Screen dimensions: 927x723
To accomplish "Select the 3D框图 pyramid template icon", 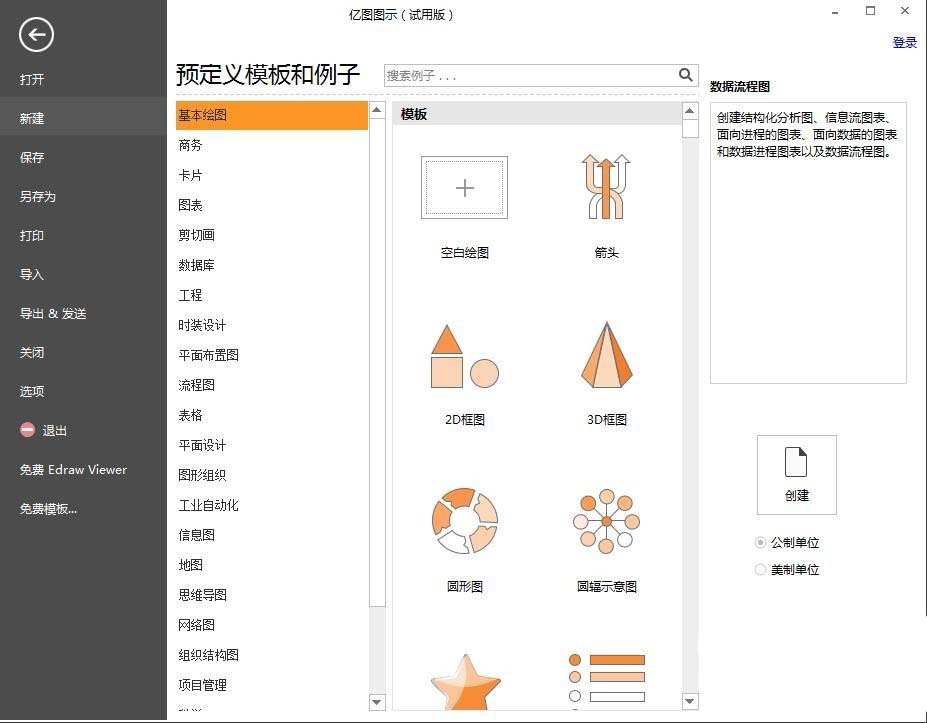I will tap(608, 355).
